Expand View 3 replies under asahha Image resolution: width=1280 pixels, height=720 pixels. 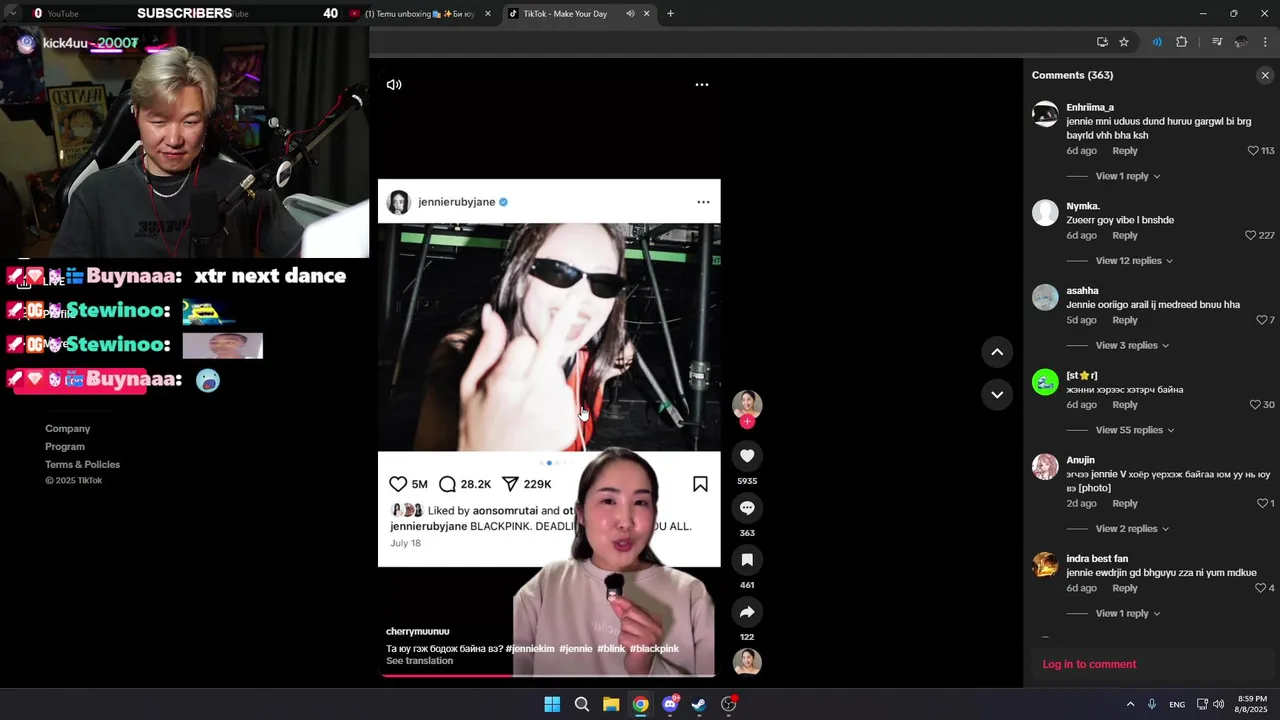(x=1132, y=346)
